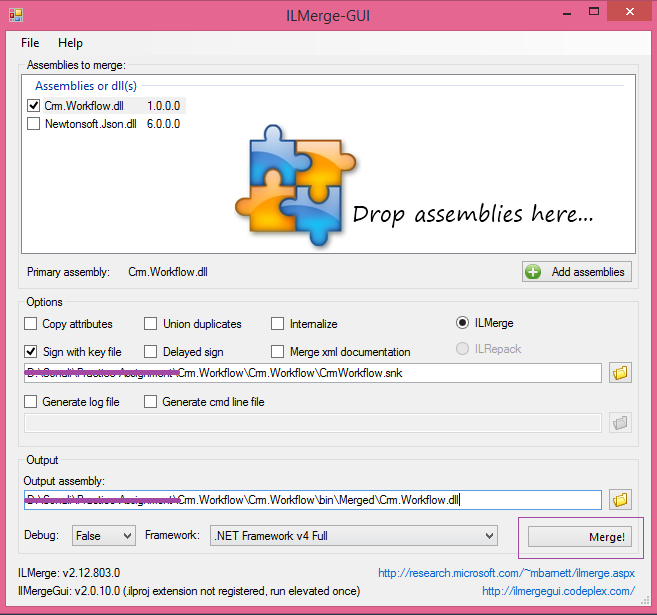Viewport: 657px width, 615px height.
Task: Minimize the ILMerge-GUI window
Action: [x=567, y=13]
